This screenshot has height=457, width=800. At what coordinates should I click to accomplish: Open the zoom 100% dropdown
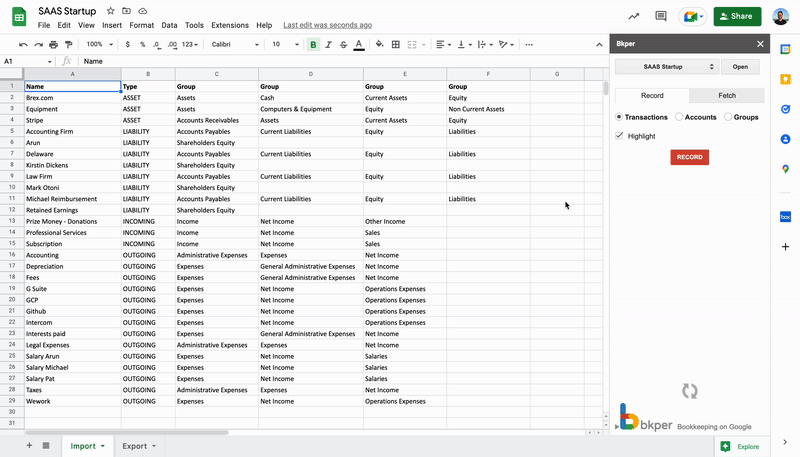click(x=99, y=45)
